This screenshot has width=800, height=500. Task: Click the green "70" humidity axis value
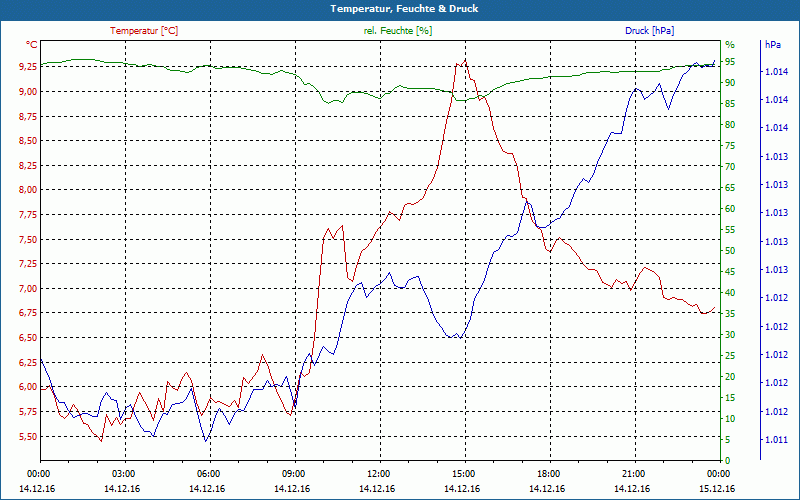point(730,167)
